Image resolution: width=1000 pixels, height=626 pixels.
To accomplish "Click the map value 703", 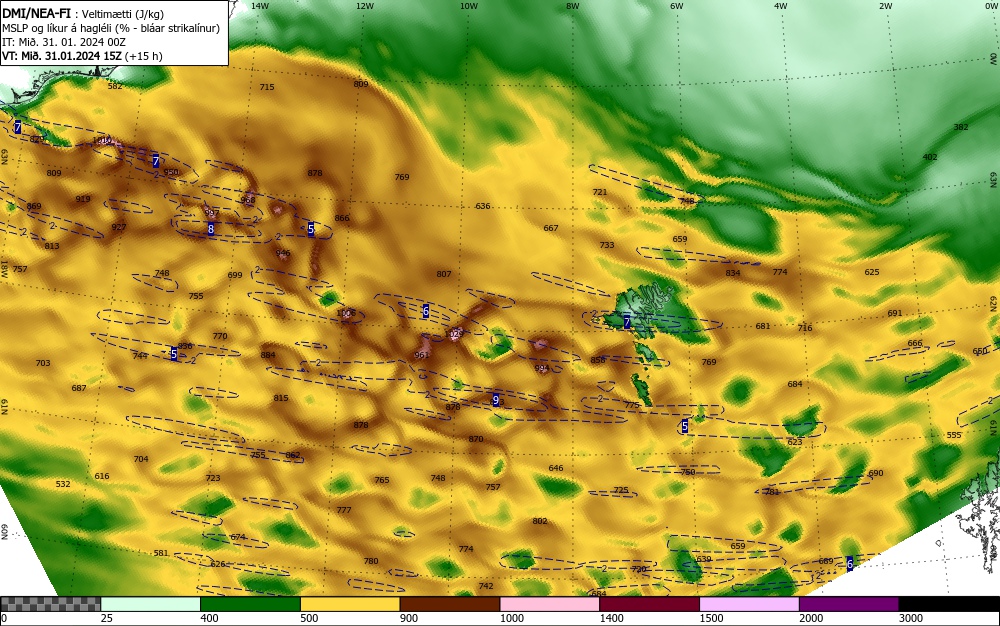I will 43,363.
